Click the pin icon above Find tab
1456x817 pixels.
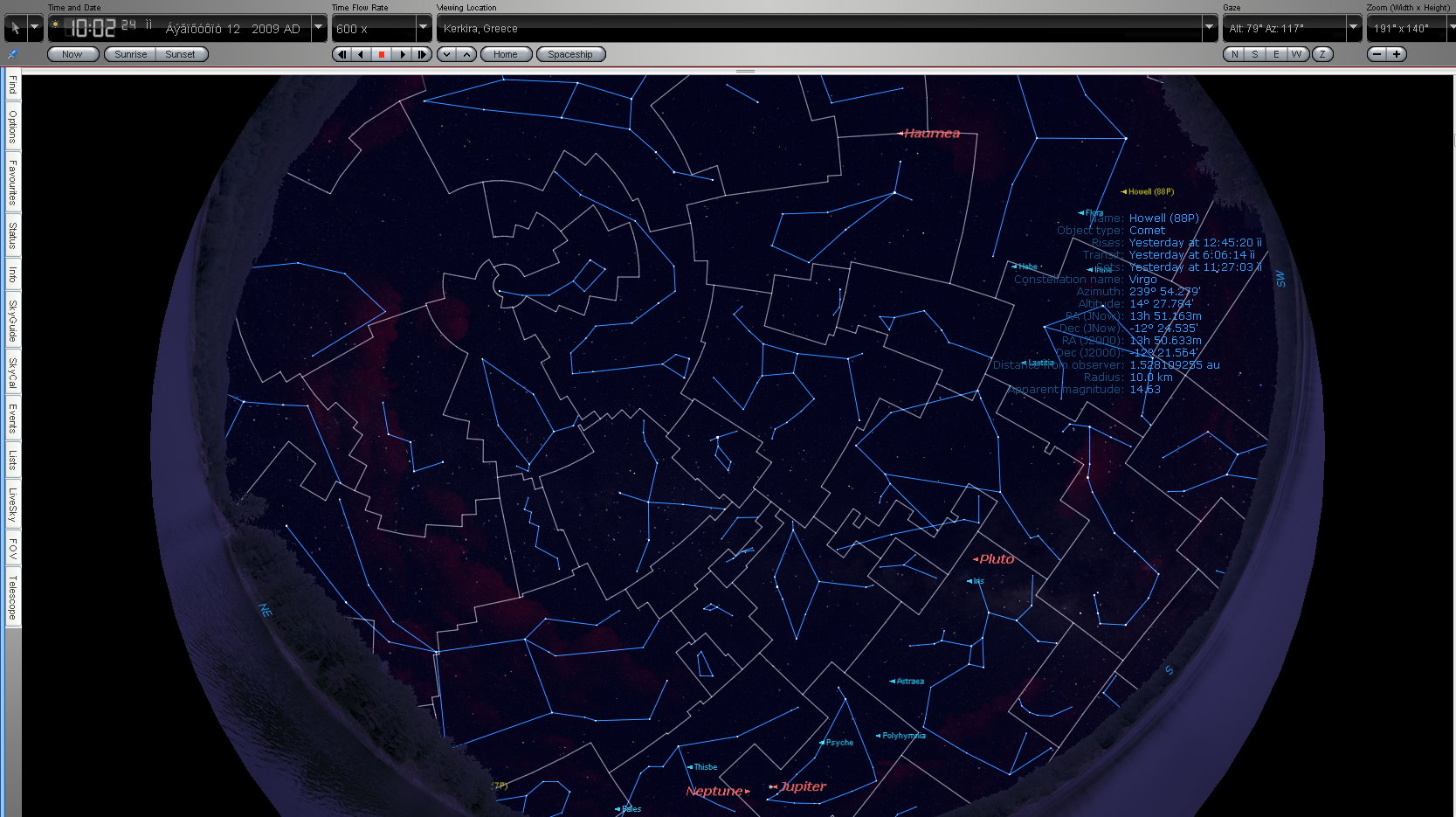tap(12, 54)
